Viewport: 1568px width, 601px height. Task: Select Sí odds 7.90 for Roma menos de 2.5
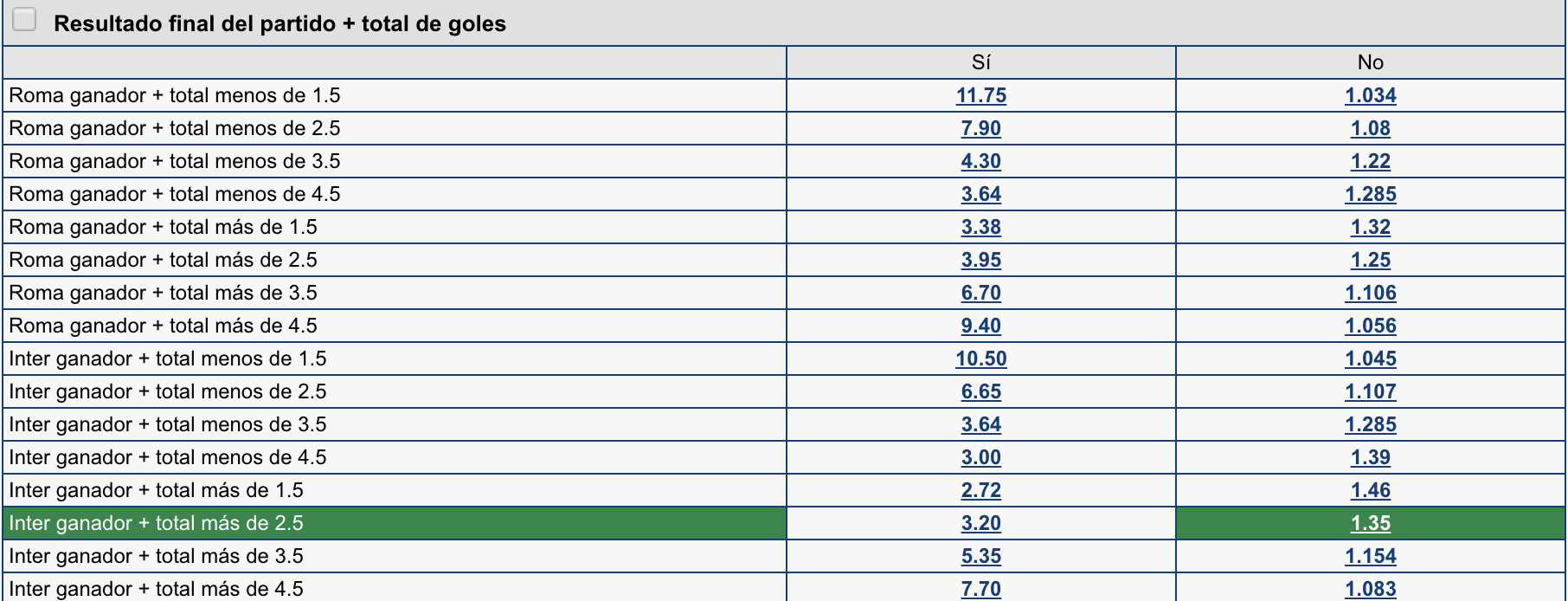click(x=980, y=128)
